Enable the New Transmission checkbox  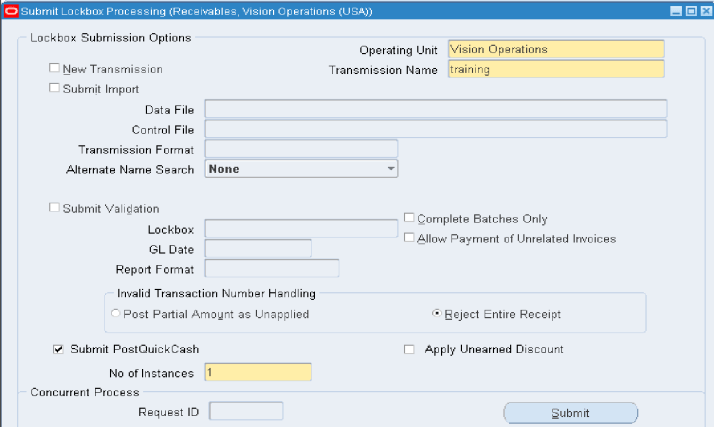click(x=55, y=70)
